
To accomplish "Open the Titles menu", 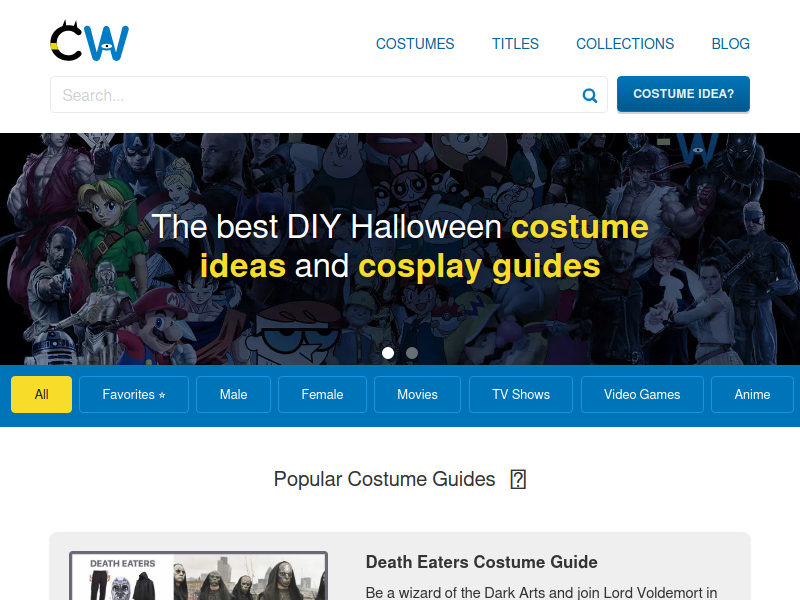I will coord(515,44).
